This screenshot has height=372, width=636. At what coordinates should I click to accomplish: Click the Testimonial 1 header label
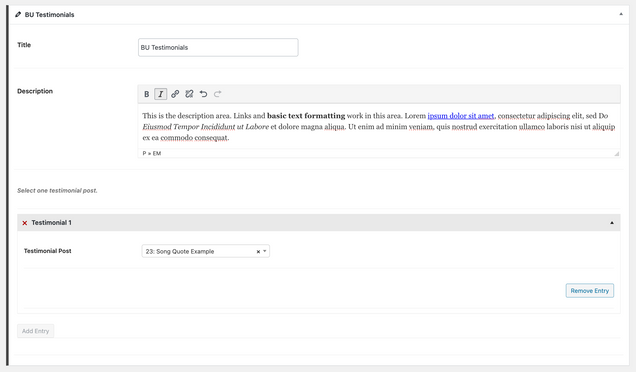52,223
